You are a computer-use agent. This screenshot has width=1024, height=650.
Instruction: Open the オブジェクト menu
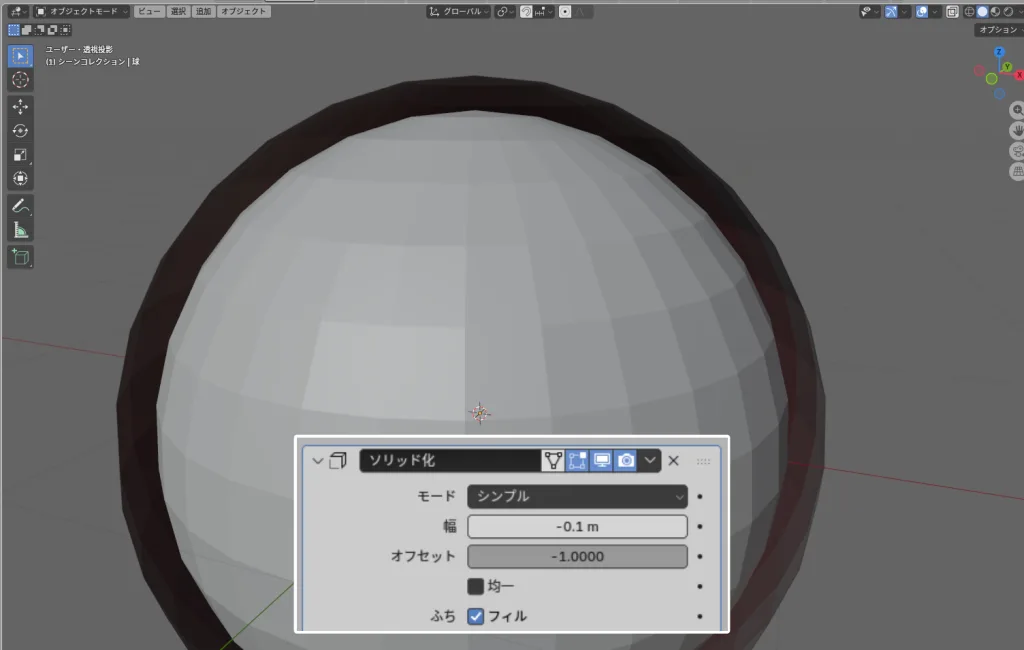click(244, 12)
